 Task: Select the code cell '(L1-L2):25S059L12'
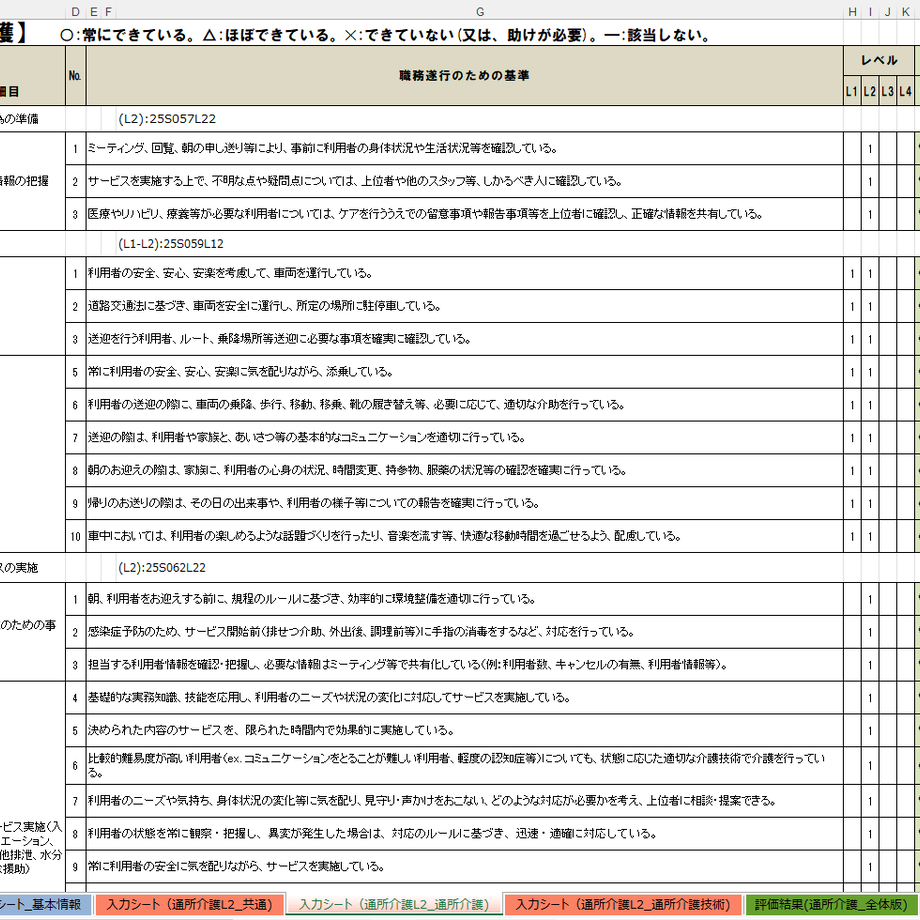(x=171, y=243)
